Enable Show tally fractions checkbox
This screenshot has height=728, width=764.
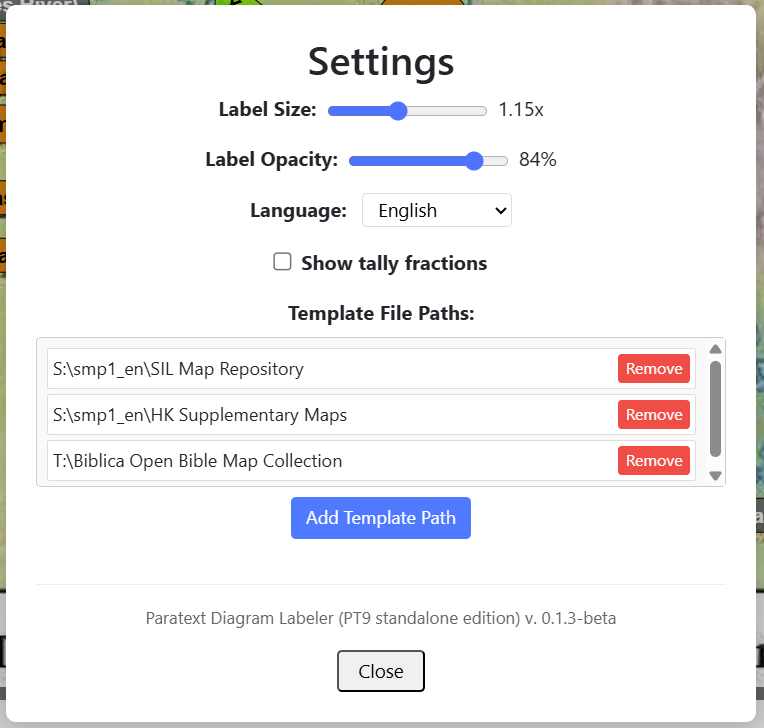point(283,262)
